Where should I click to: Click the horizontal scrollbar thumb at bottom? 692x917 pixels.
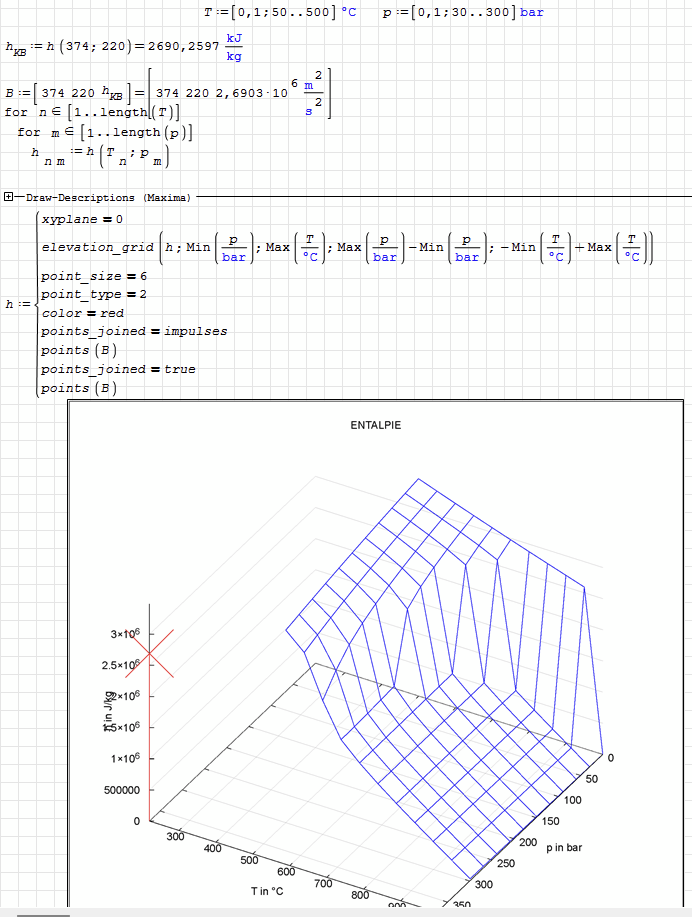click(x=44, y=913)
